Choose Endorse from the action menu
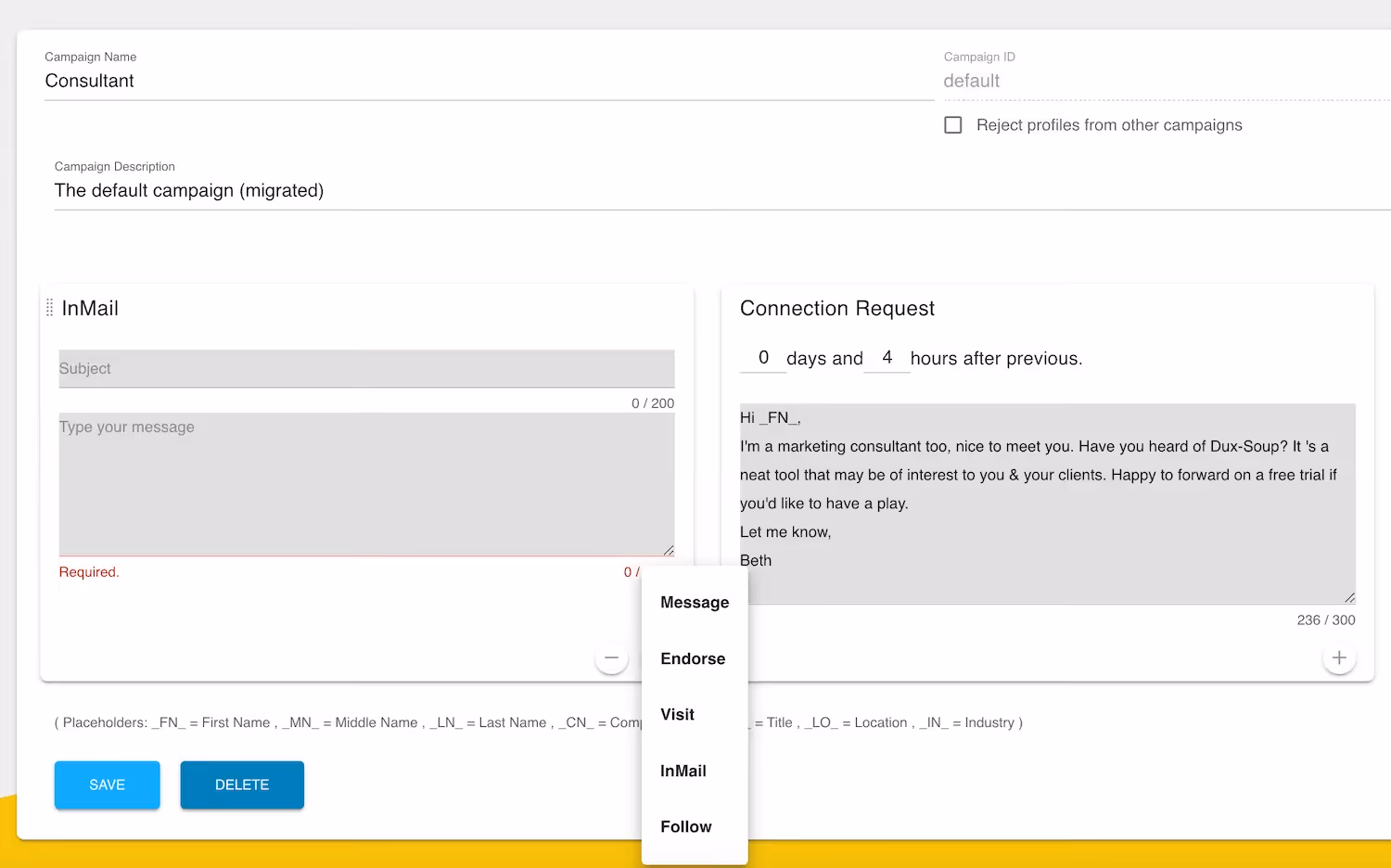Screen dimensions: 1391x868 coord(695,658)
